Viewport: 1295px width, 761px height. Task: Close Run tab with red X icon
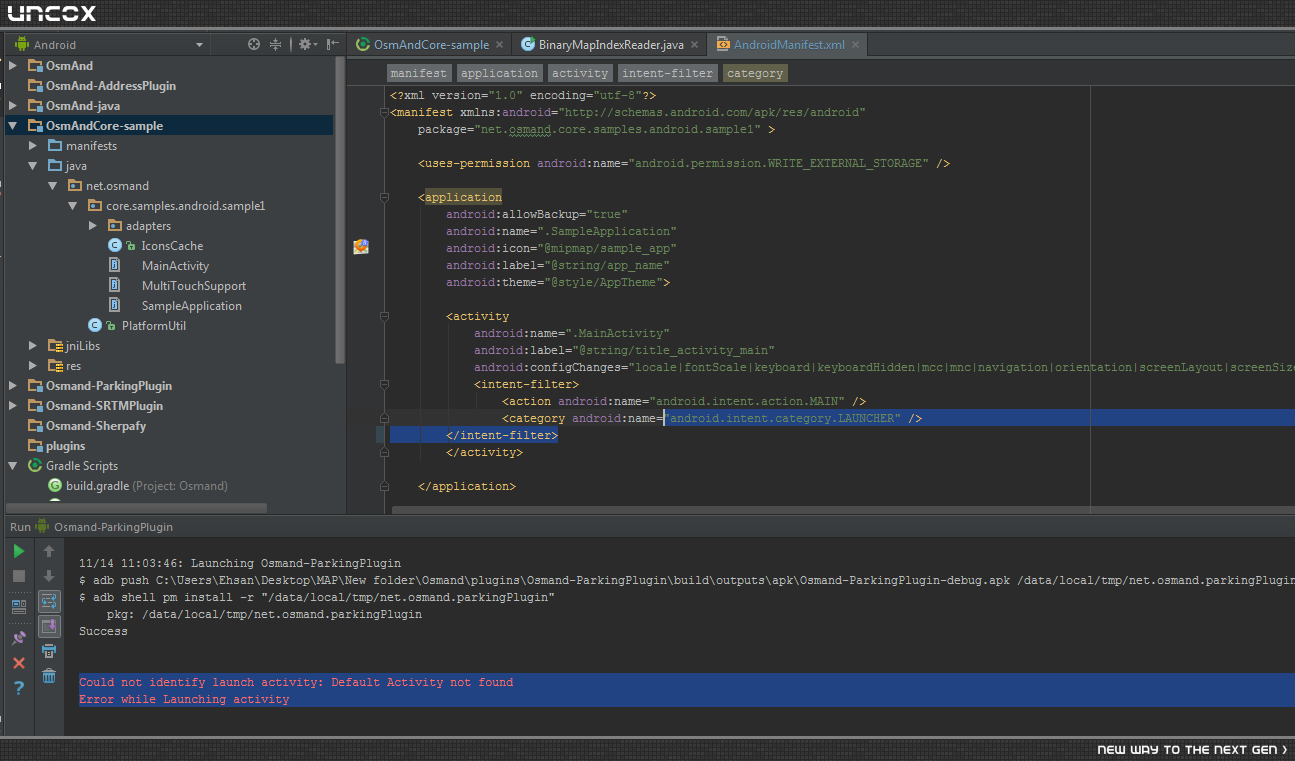19,663
